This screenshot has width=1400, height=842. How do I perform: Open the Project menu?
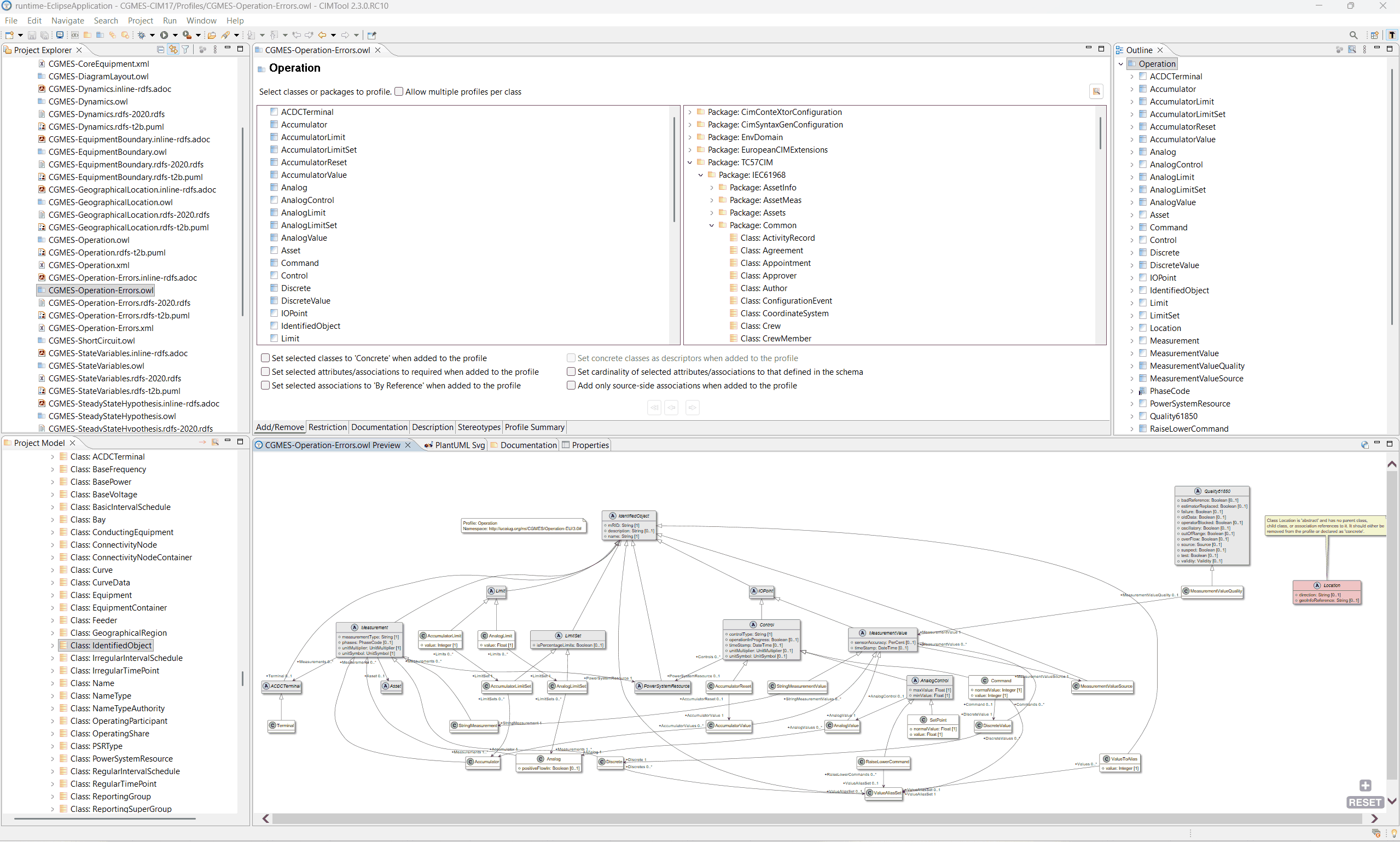(140, 20)
